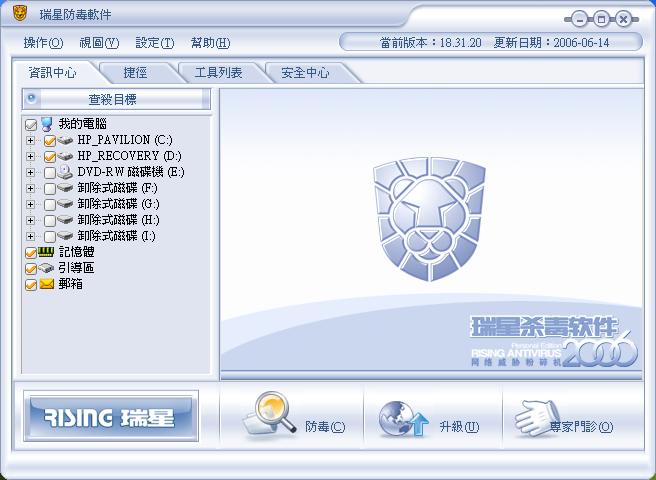Expand the 卸除式磁碟 (G:) node

pos(30,204)
